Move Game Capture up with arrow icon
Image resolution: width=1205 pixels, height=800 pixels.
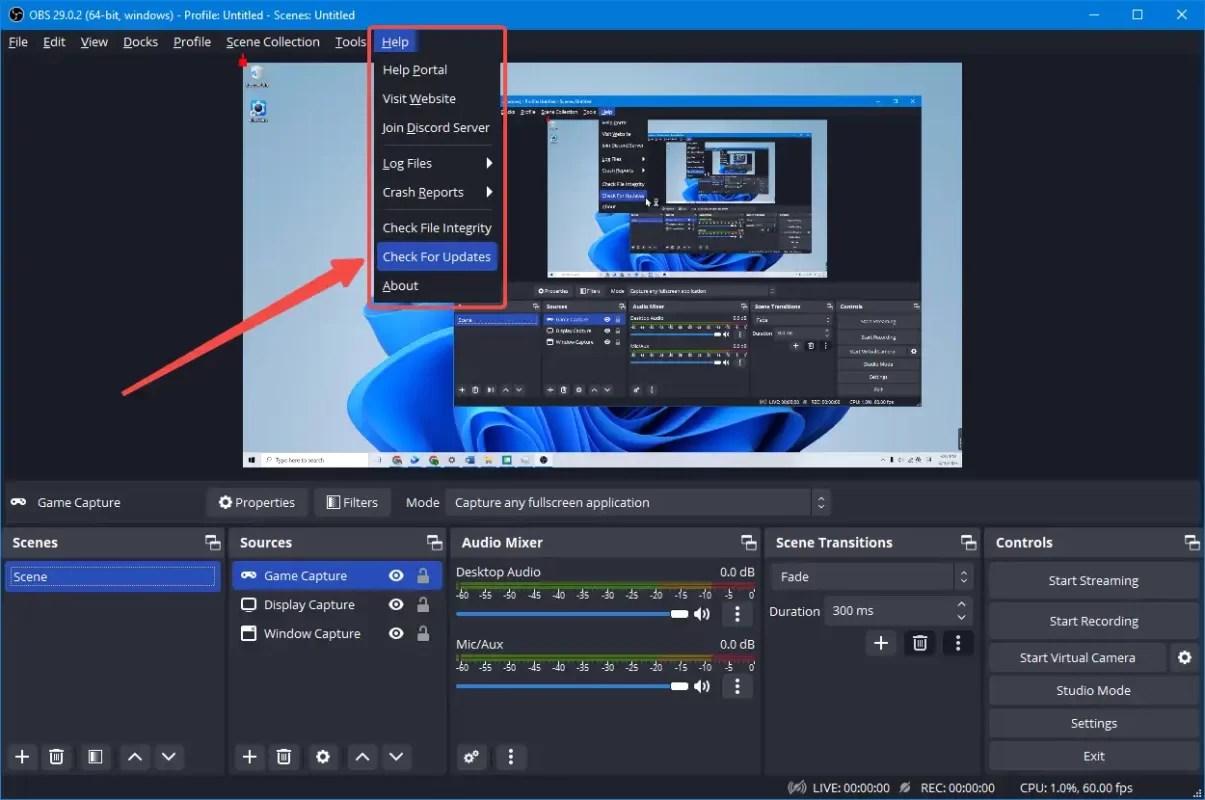[361, 757]
